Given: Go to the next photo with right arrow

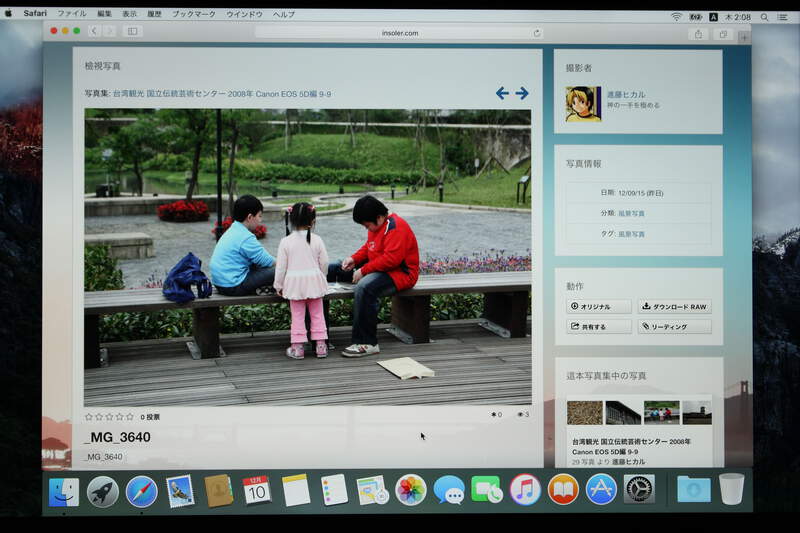Looking at the screenshot, I should pyautogui.click(x=522, y=93).
